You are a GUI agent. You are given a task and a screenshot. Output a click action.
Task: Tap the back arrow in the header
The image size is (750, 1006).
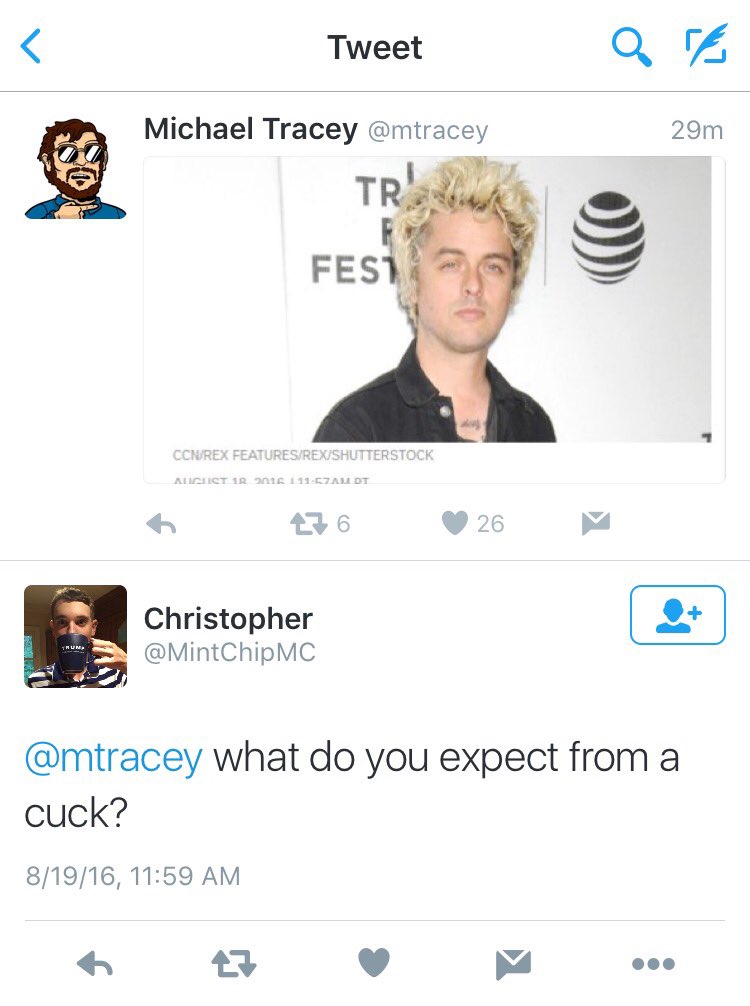click(31, 46)
